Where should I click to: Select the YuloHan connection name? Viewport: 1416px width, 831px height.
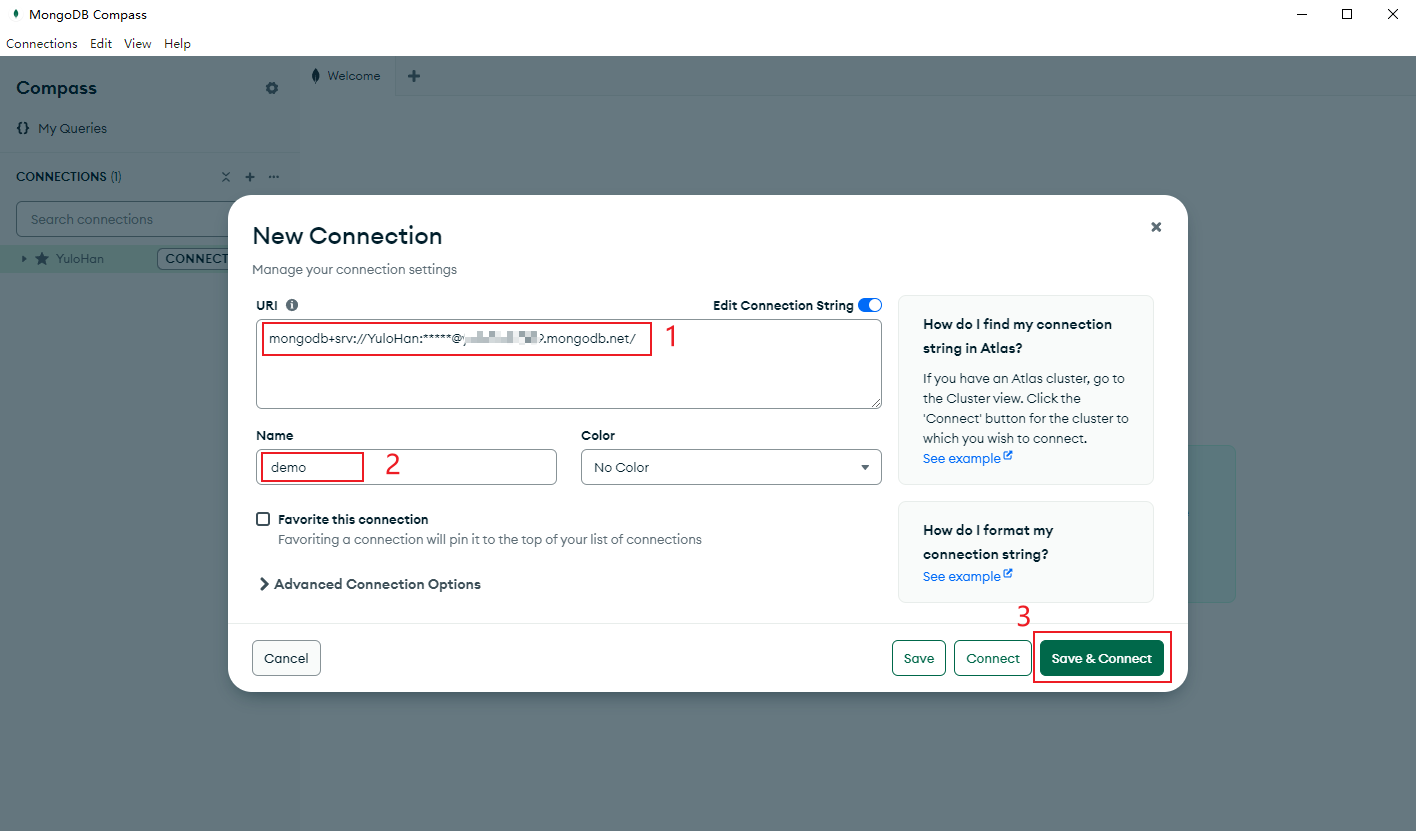click(80, 259)
